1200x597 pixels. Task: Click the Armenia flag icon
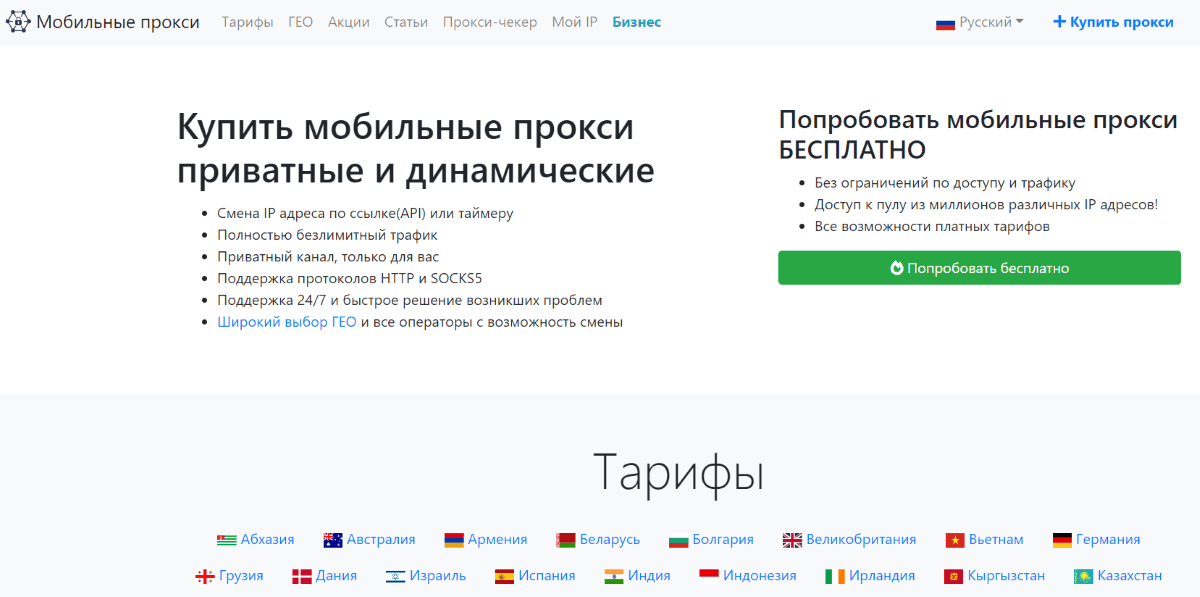tap(454, 540)
